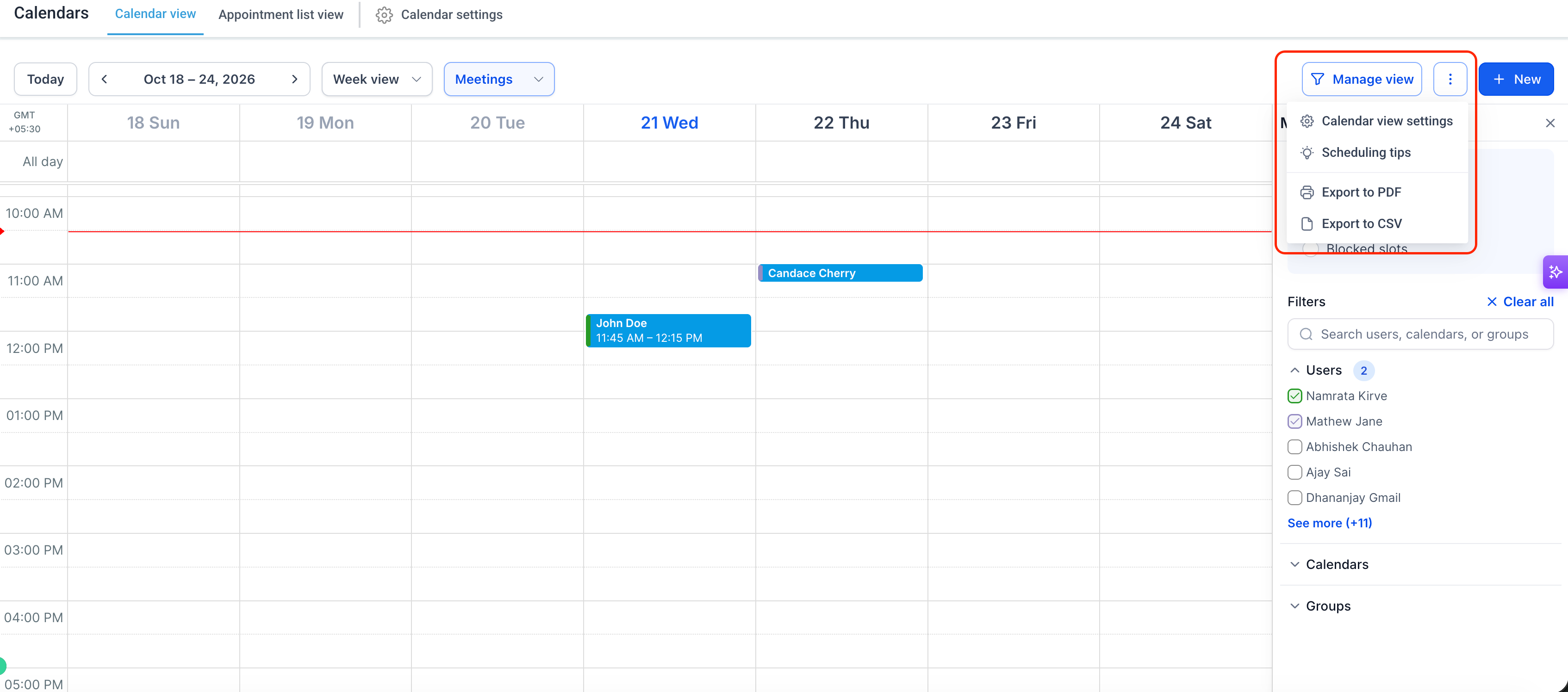
Task: Go to previous week arrow
Action: pos(104,79)
